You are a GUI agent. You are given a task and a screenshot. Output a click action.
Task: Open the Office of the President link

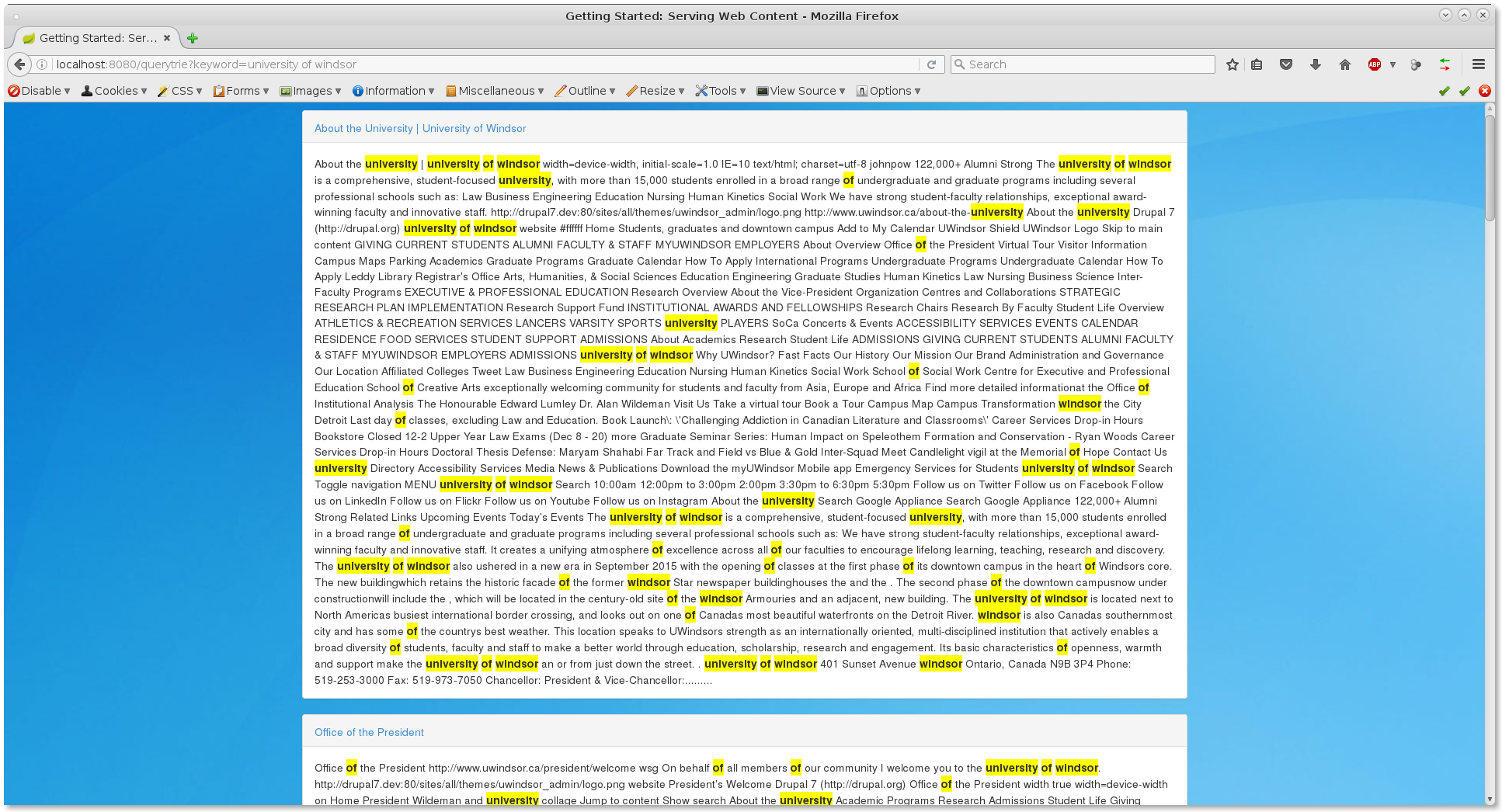pos(369,732)
